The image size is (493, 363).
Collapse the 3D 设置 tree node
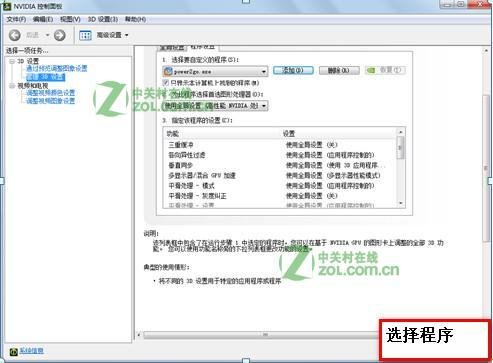12,61
